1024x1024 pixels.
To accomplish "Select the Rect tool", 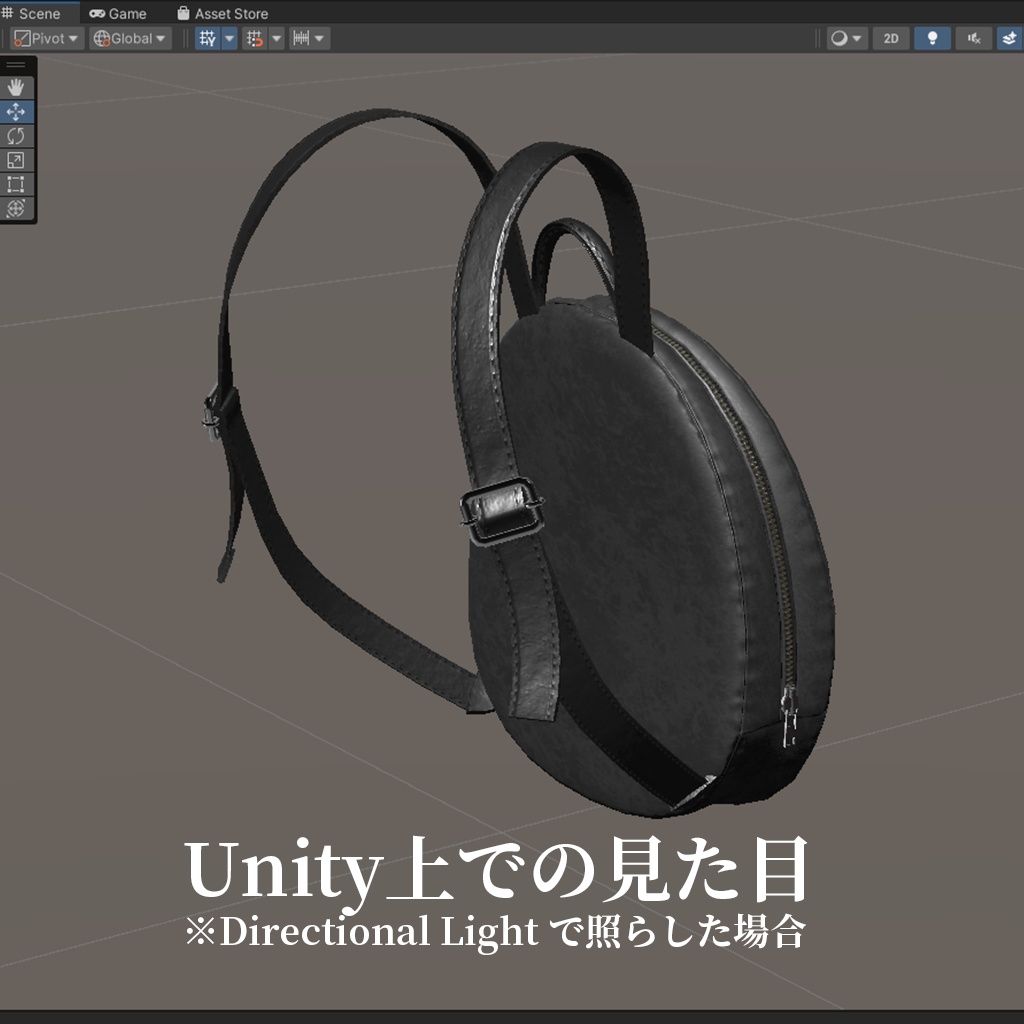I will tap(16, 184).
